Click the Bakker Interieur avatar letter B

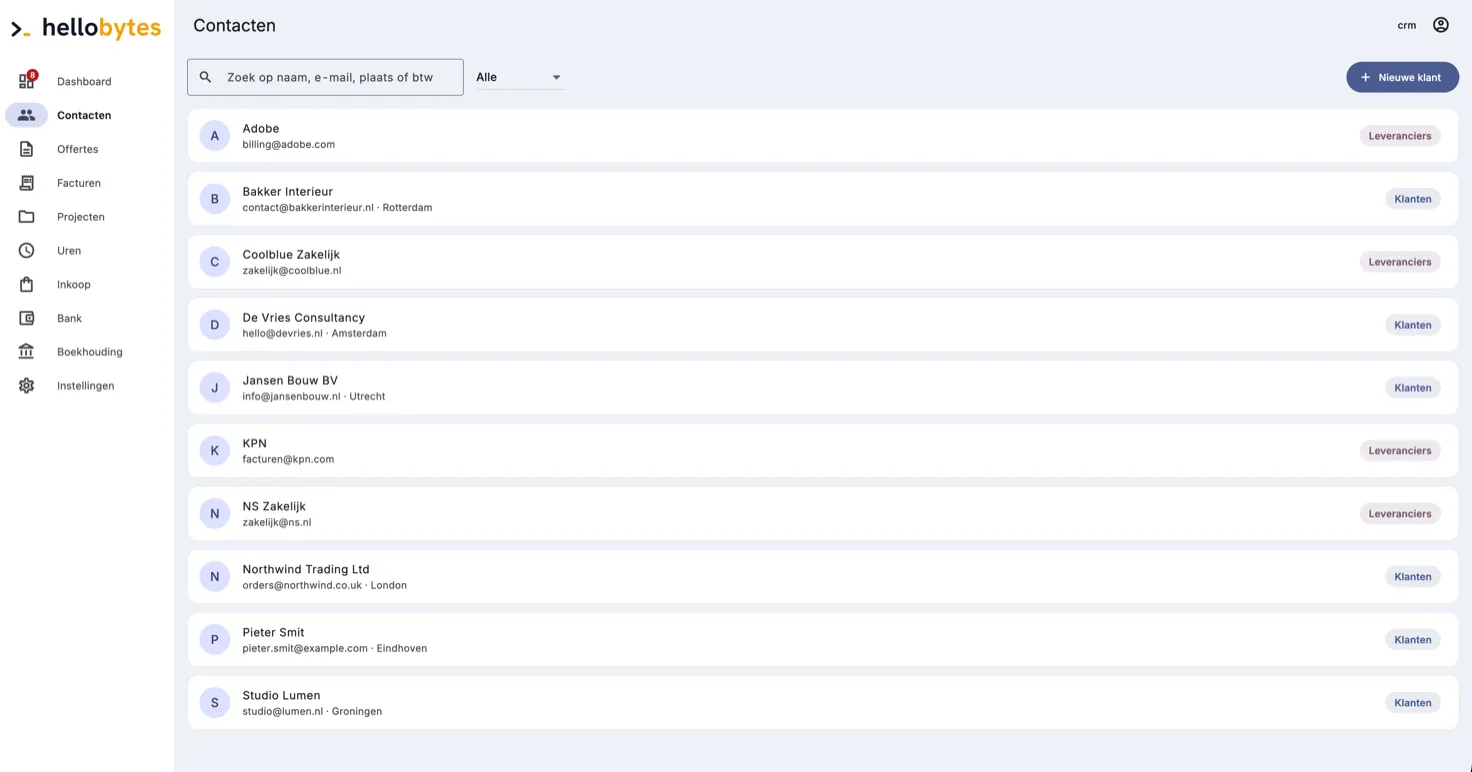point(215,199)
